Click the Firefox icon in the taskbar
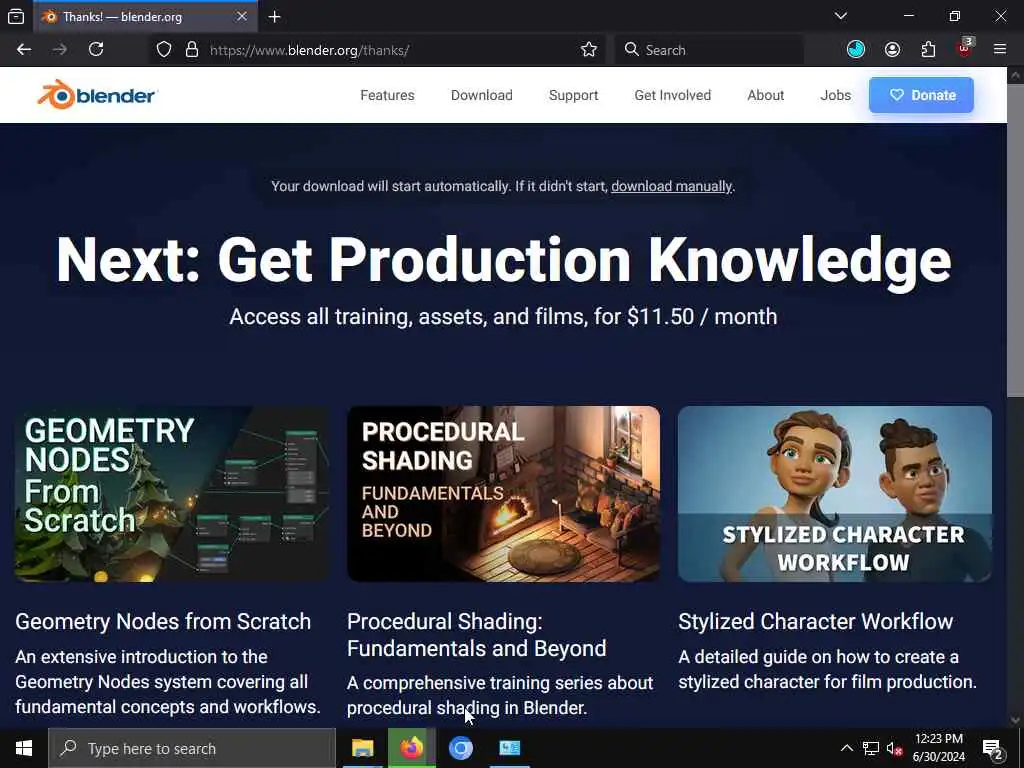The image size is (1024, 768). click(x=411, y=748)
